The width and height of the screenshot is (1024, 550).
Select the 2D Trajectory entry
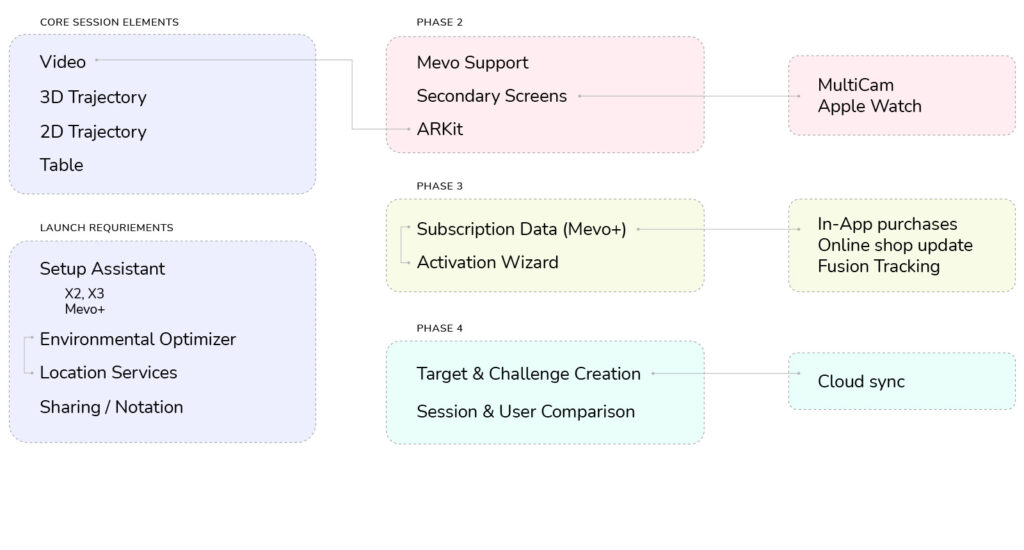click(93, 131)
